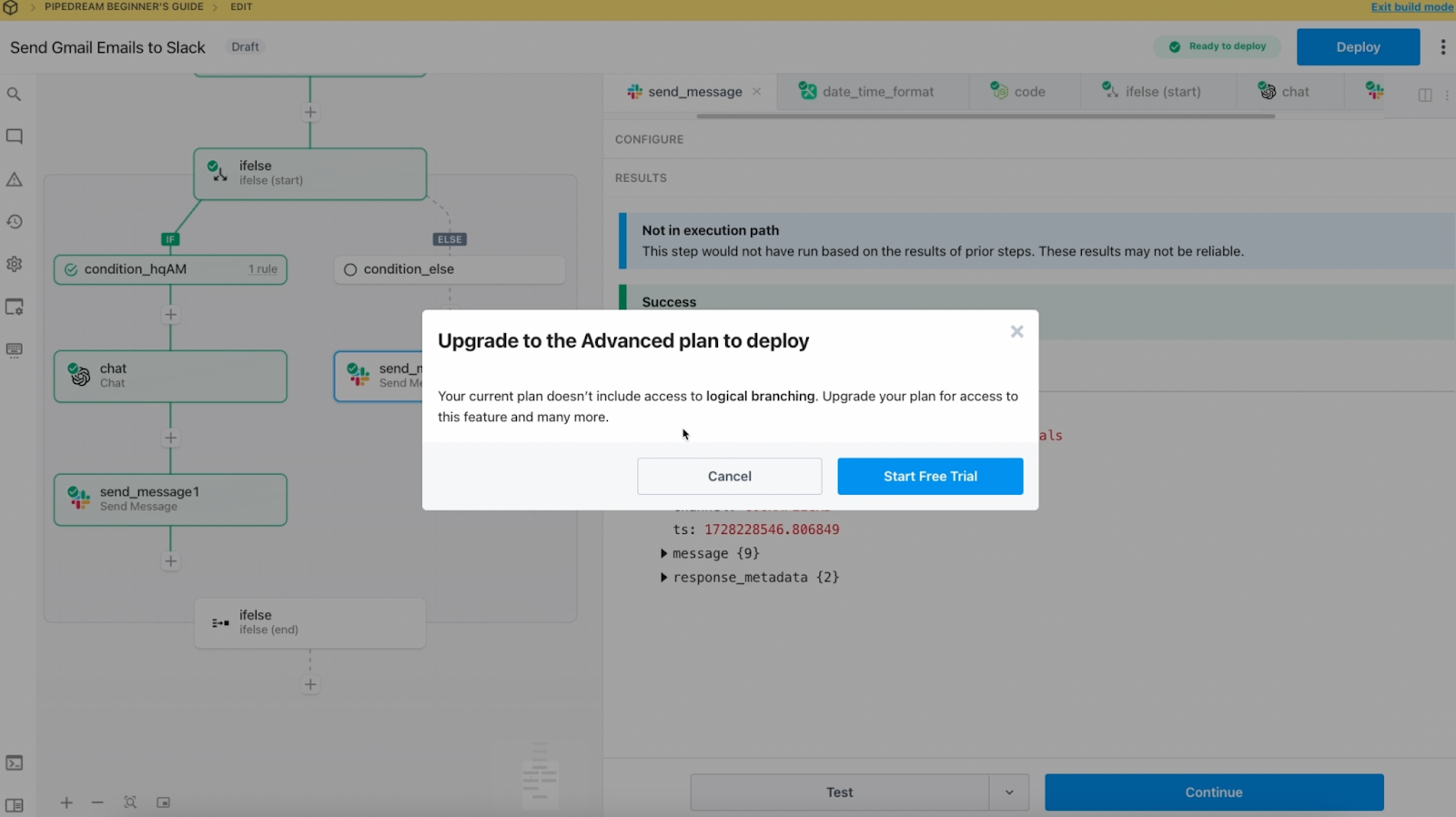Open the Test button dropdown arrow

coord(1009,792)
